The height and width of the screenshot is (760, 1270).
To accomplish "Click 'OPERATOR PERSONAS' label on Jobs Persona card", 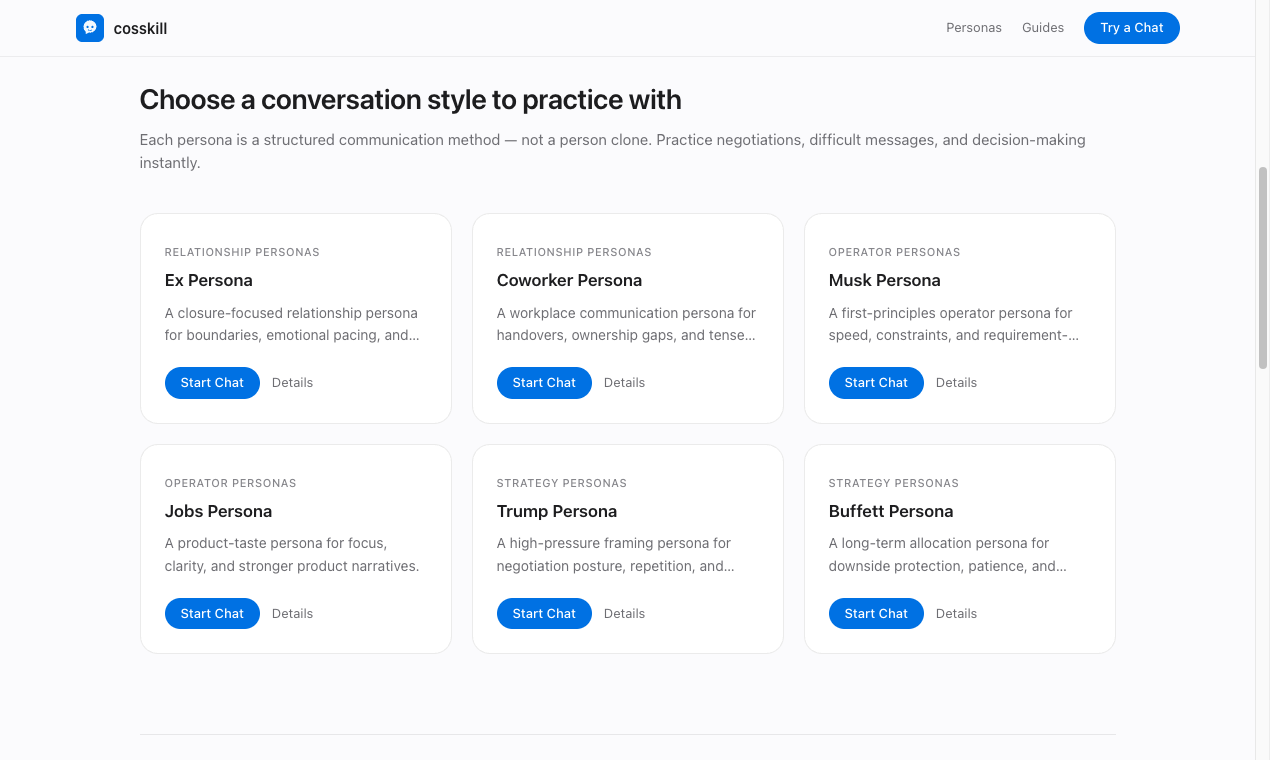I will point(231,484).
